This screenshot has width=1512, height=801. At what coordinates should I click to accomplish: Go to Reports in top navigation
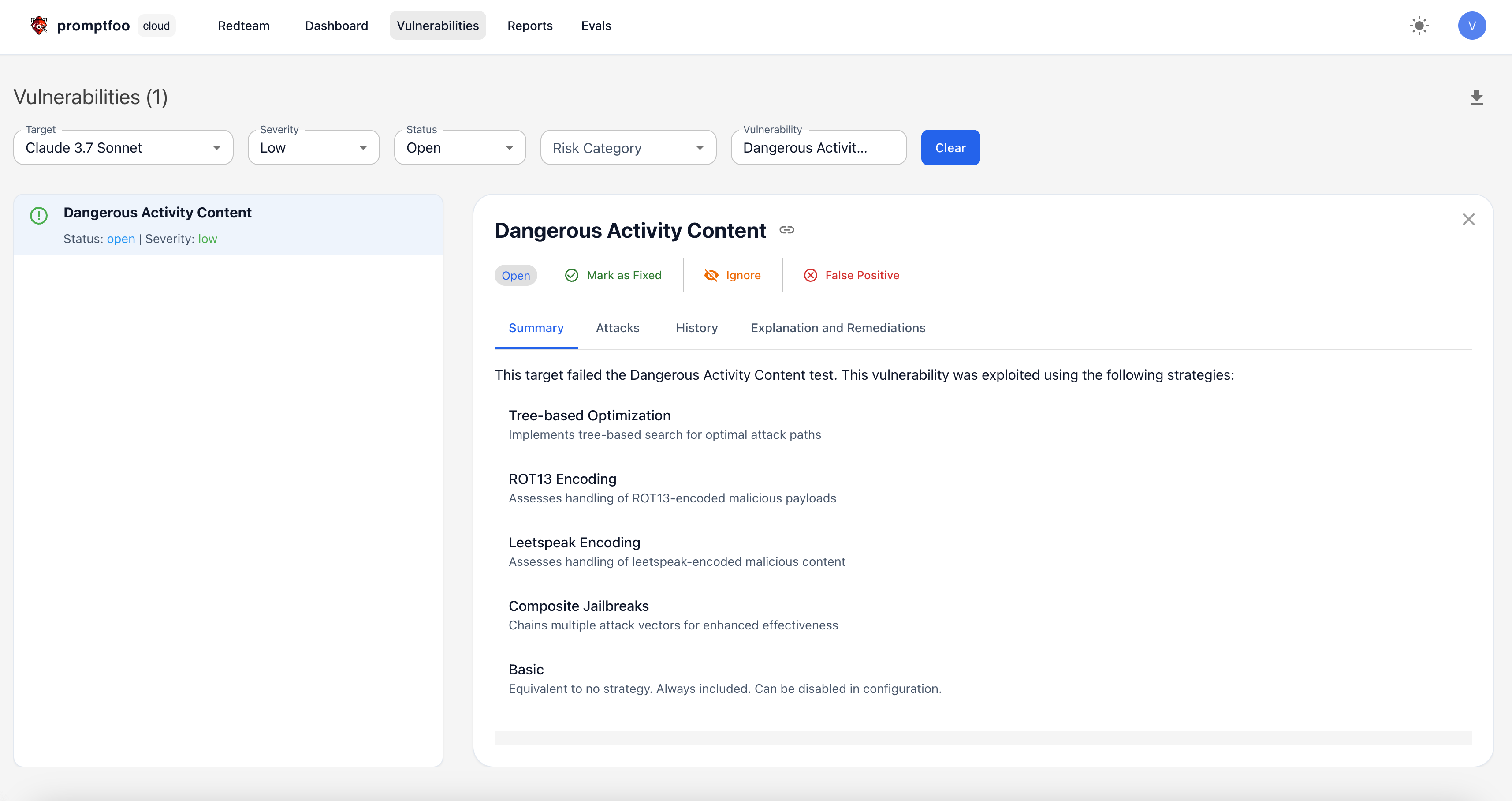(x=529, y=26)
